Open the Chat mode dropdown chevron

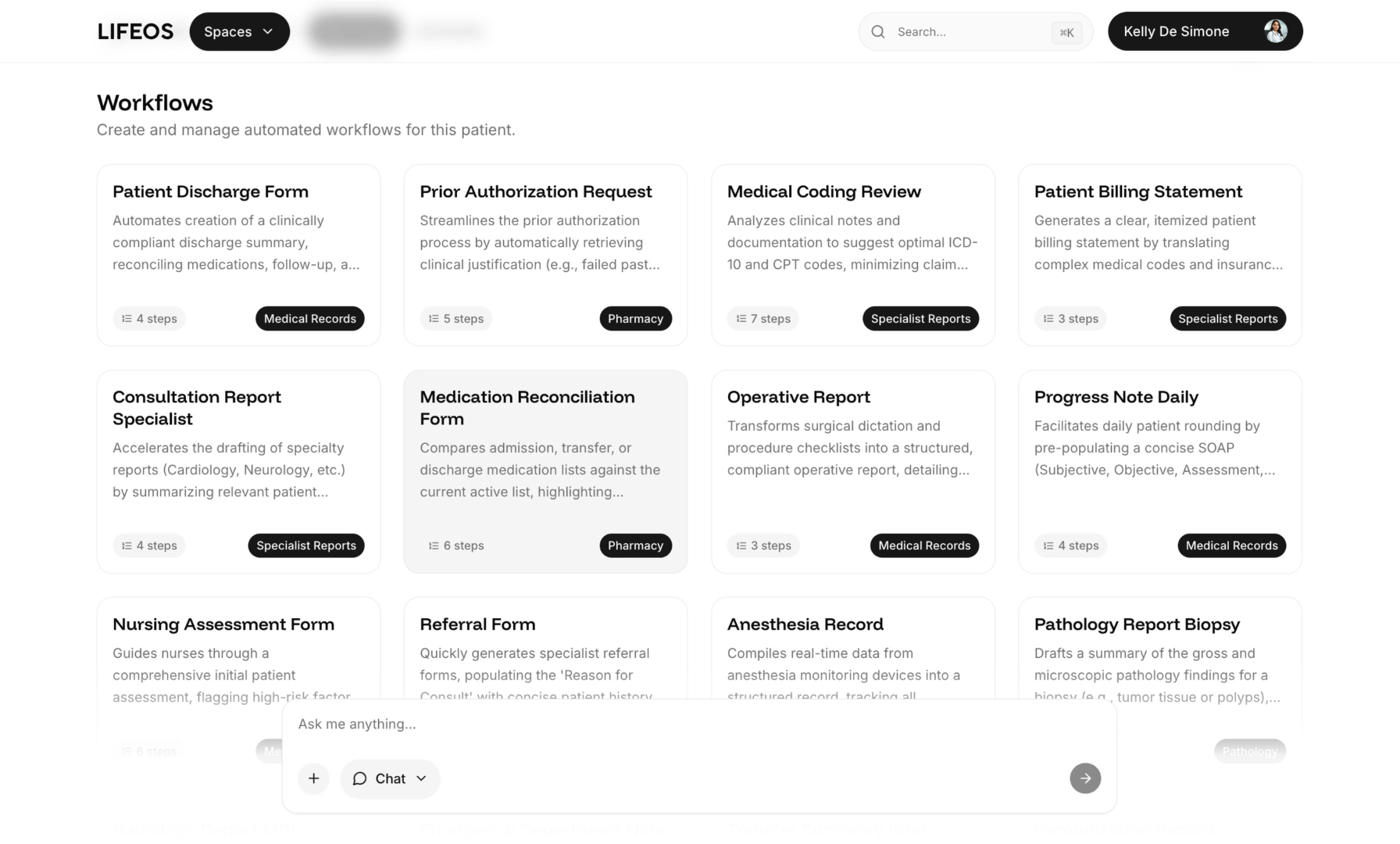click(421, 778)
